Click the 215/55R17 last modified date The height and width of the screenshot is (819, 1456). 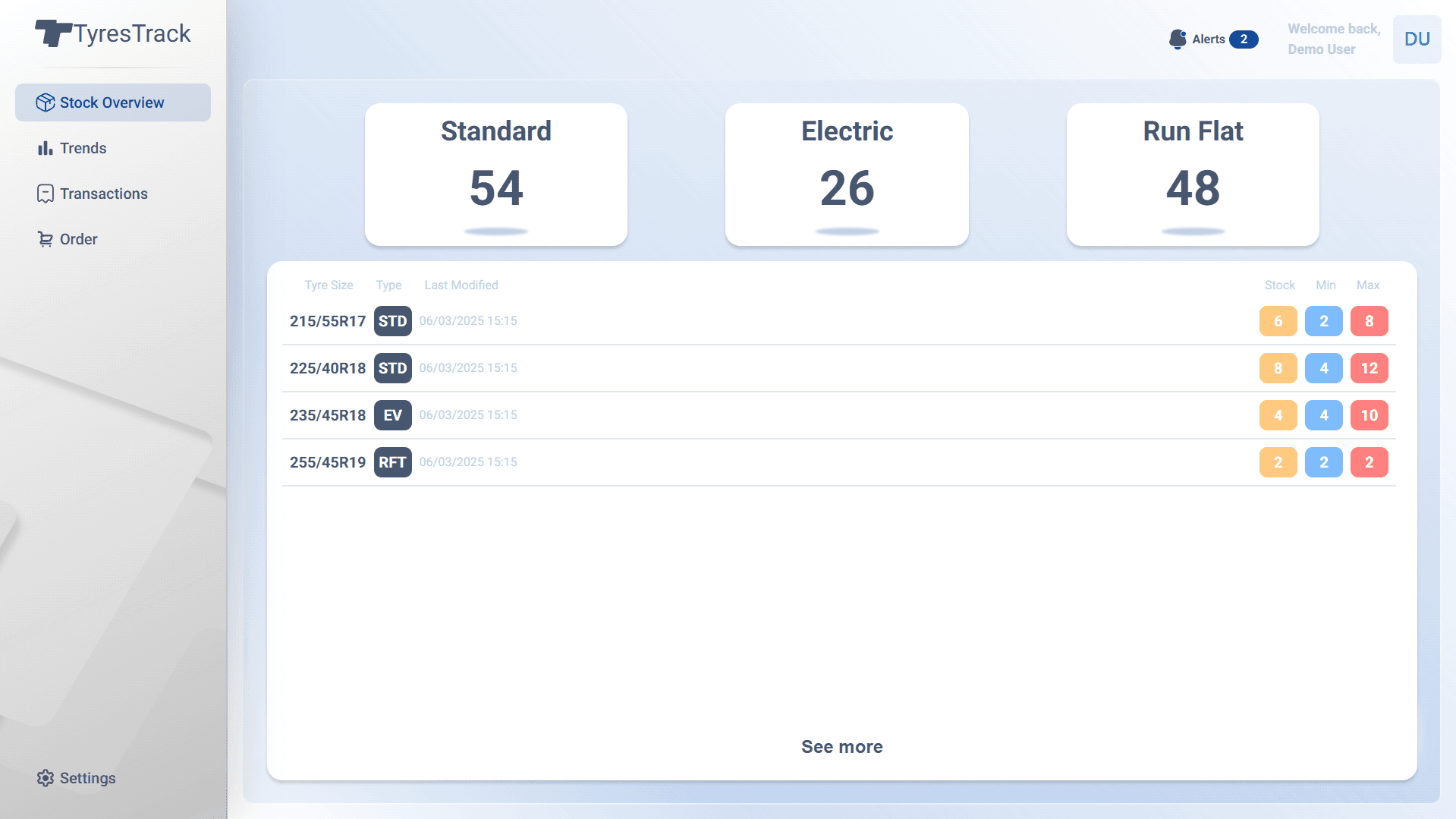click(468, 321)
